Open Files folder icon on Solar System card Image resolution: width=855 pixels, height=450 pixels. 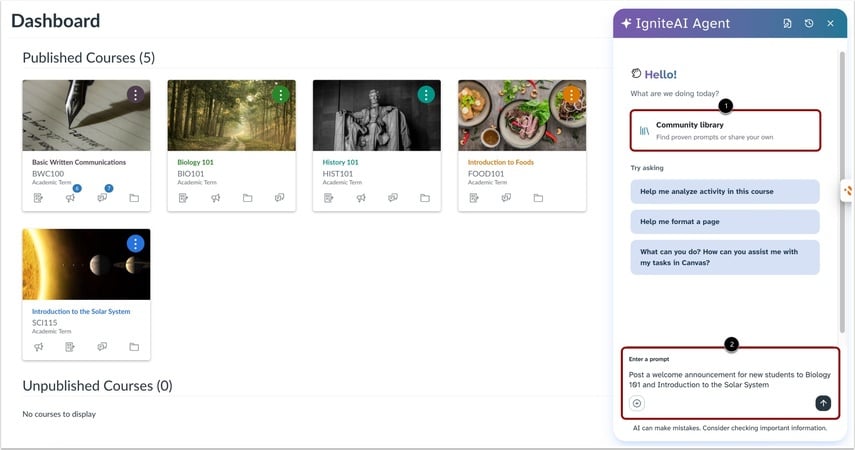pyautogui.click(x=134, y=347)
